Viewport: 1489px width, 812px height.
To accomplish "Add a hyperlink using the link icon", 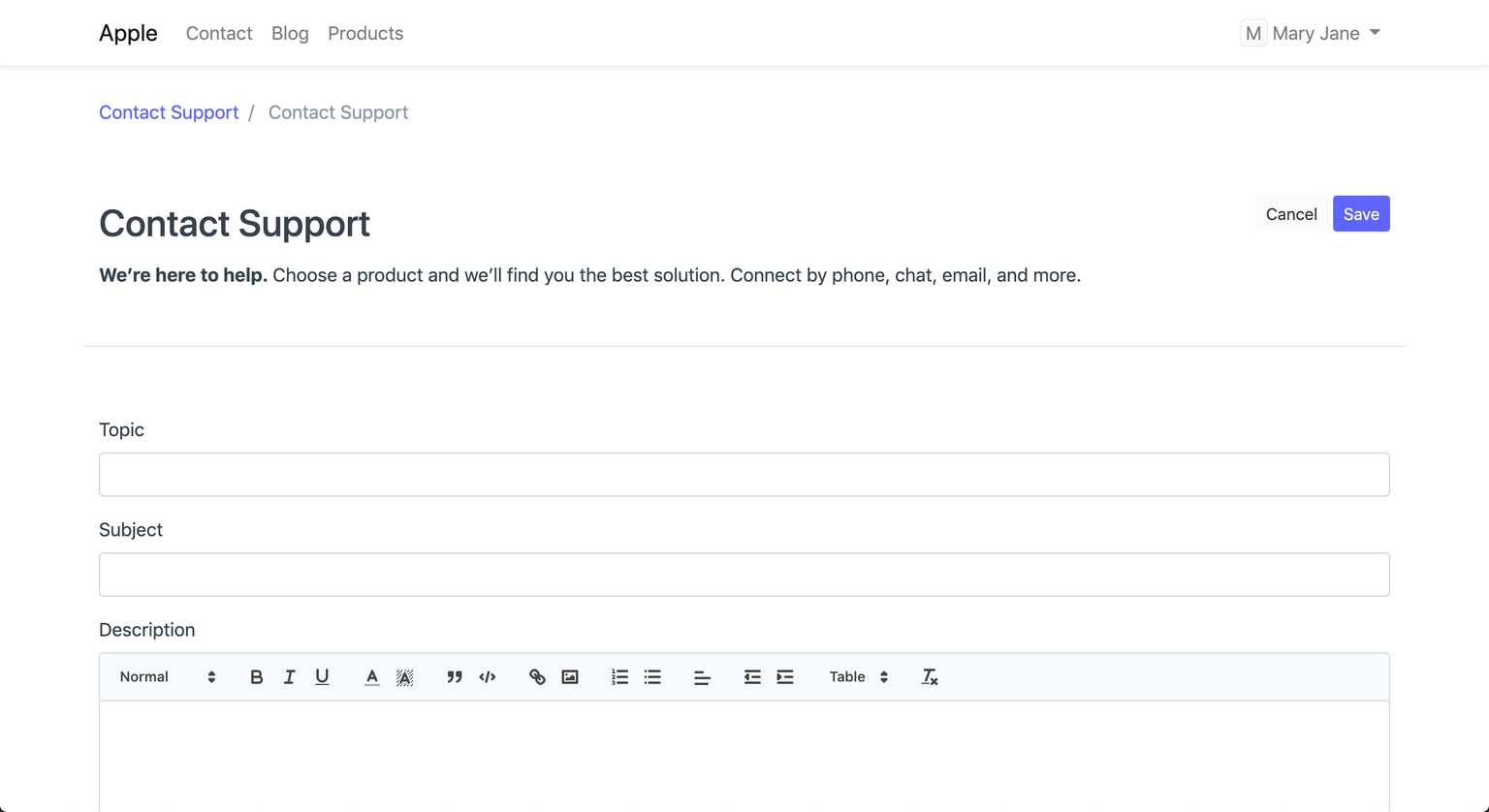I will pos(537,677).
